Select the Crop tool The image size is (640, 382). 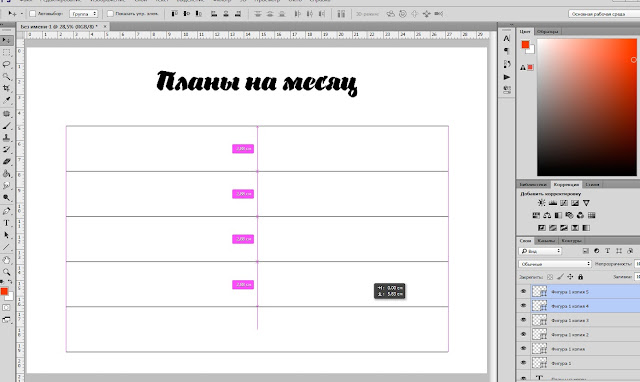click(7, 88)
